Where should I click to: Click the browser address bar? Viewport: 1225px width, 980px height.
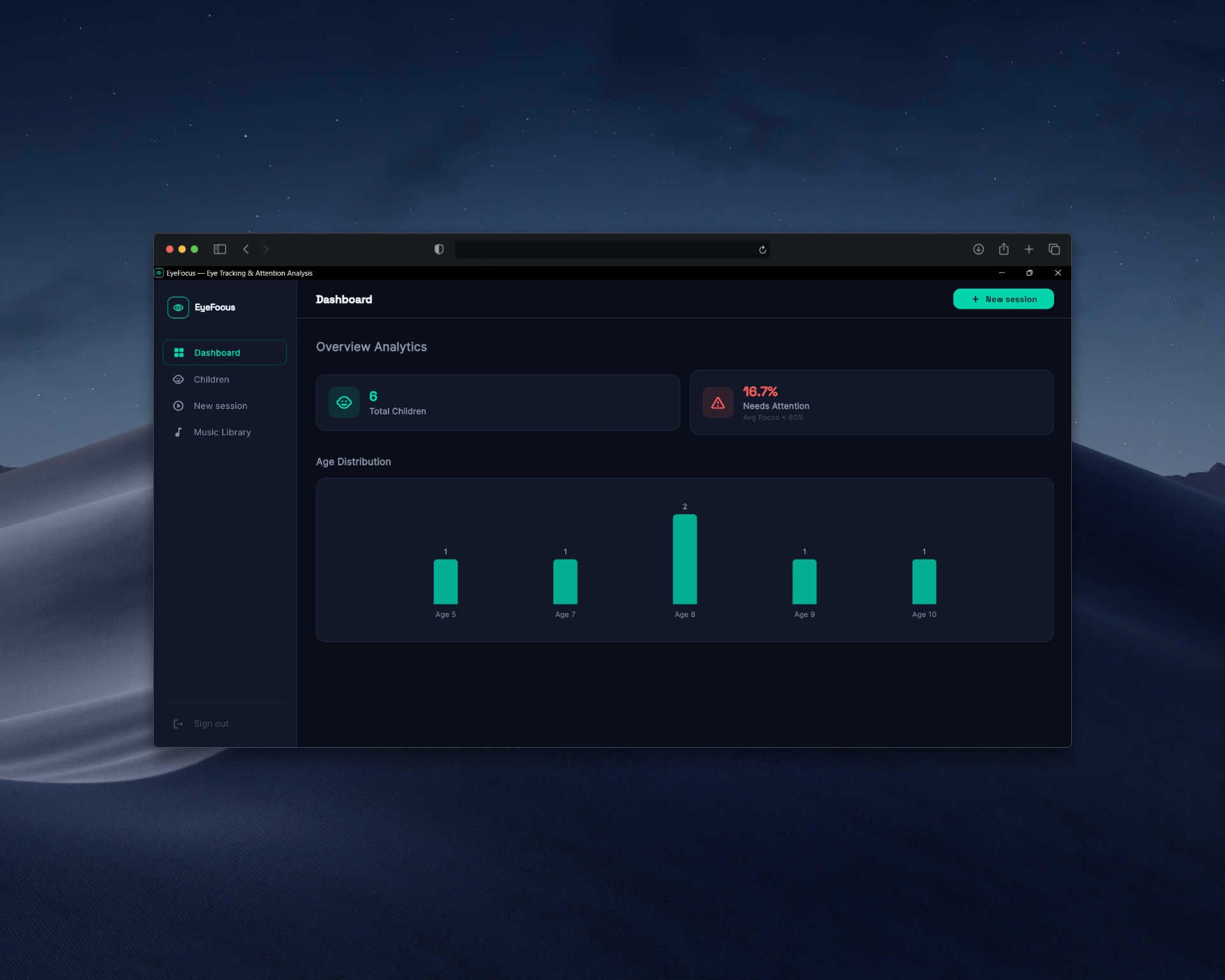point(612,249)
